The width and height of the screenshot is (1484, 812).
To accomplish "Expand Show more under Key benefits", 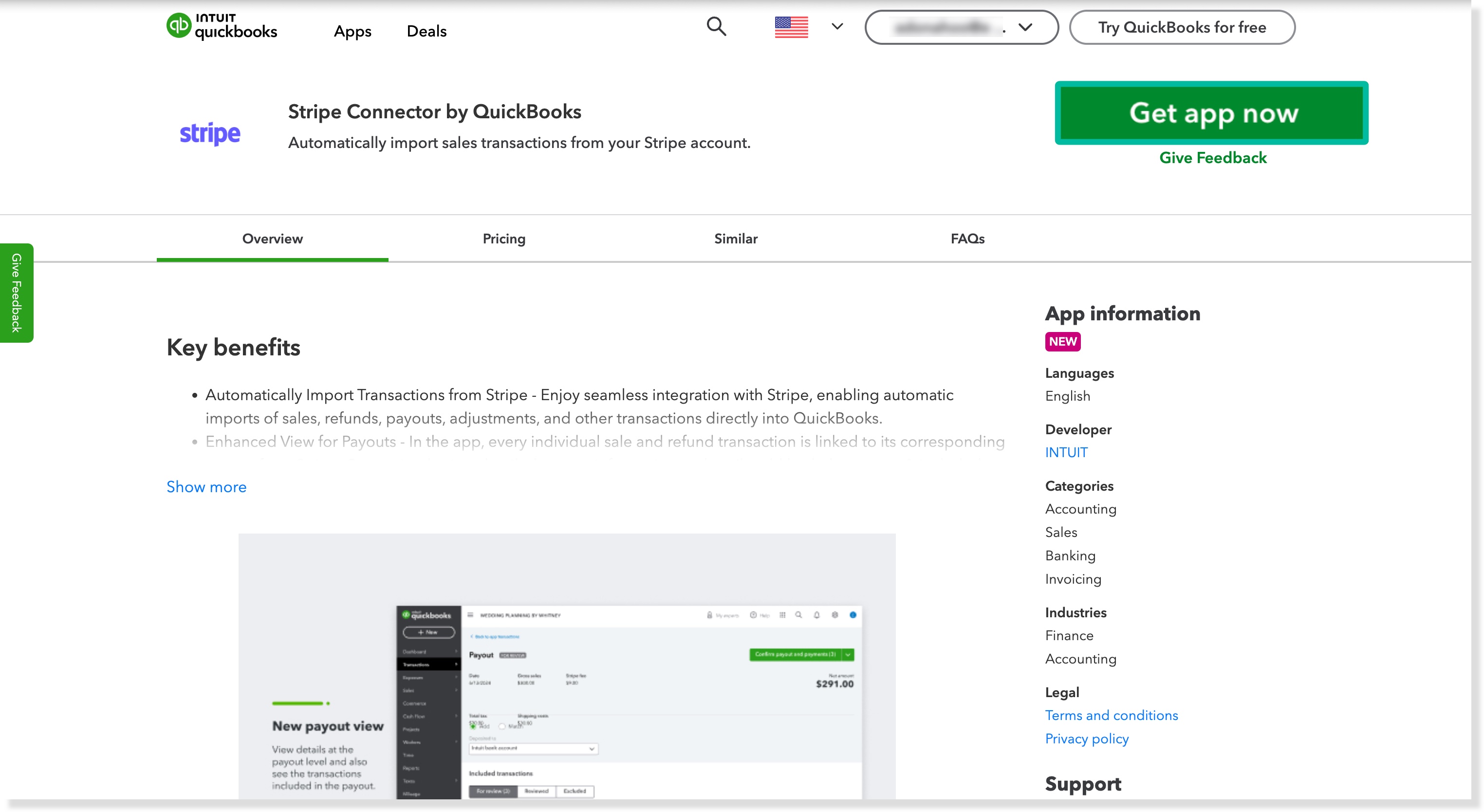I will click(x=205, y=487).
